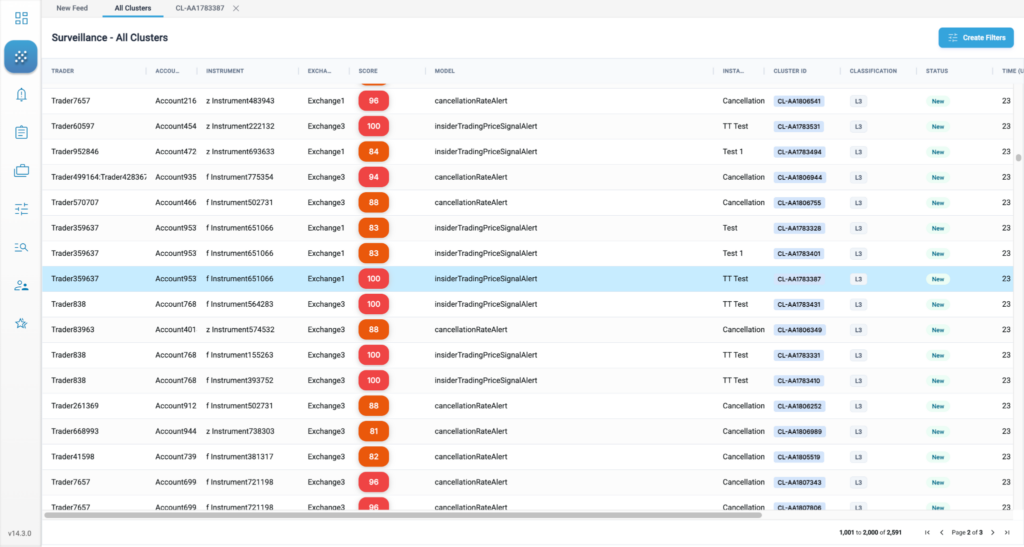Go to next page of results
The height and width of the screenshot is (547, 1024).
pyautogui.click(x=993, y=533)
